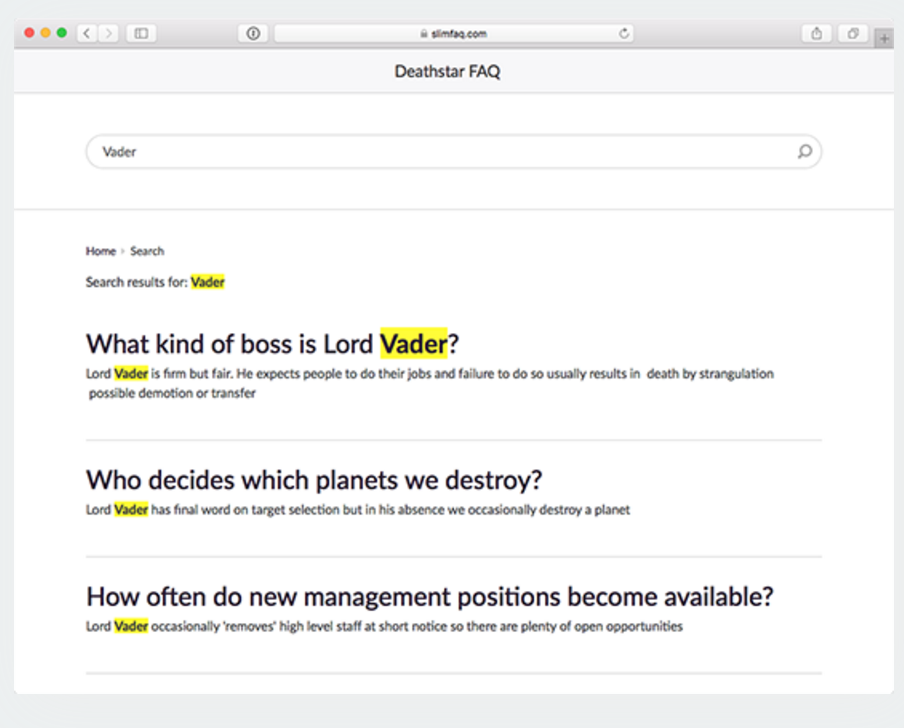The image size is (904, 728).
Task: Click the highlighted Vader in 'Search results for'
Action: (208, 282)
